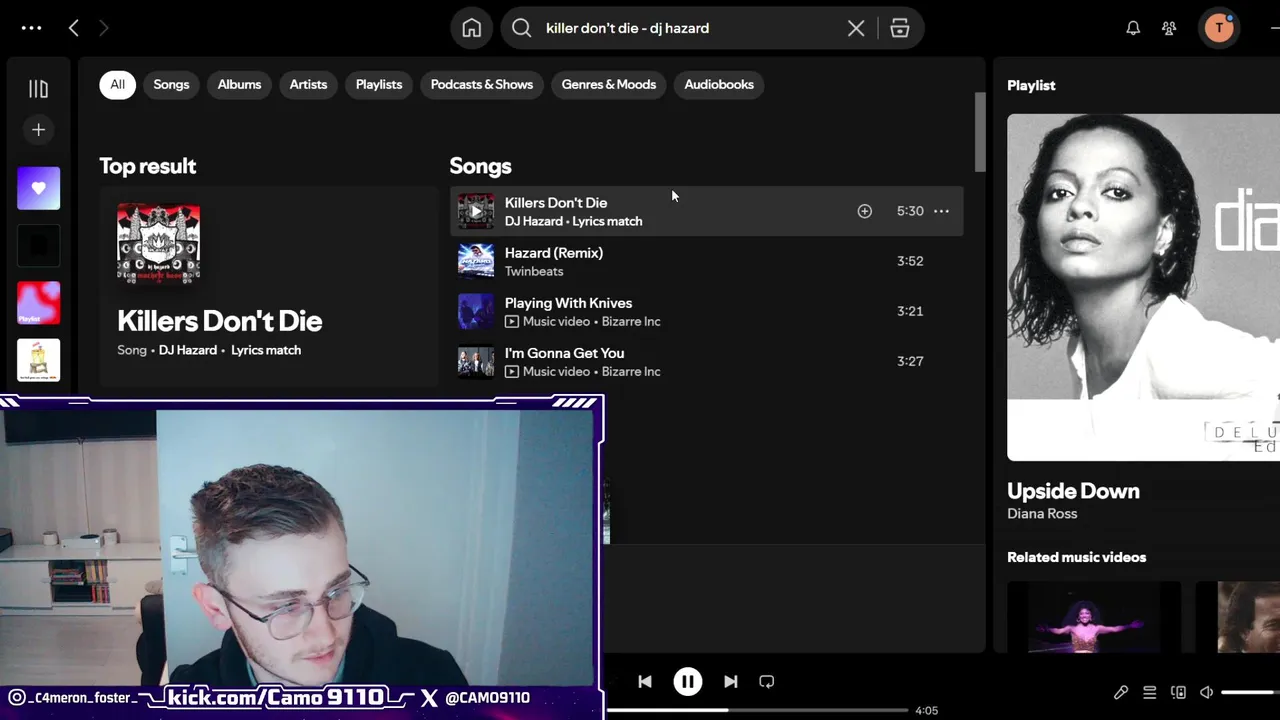Open the play queue icon
The height and width of the screenshot is (720, 1280).
[x=1150, y=692]
